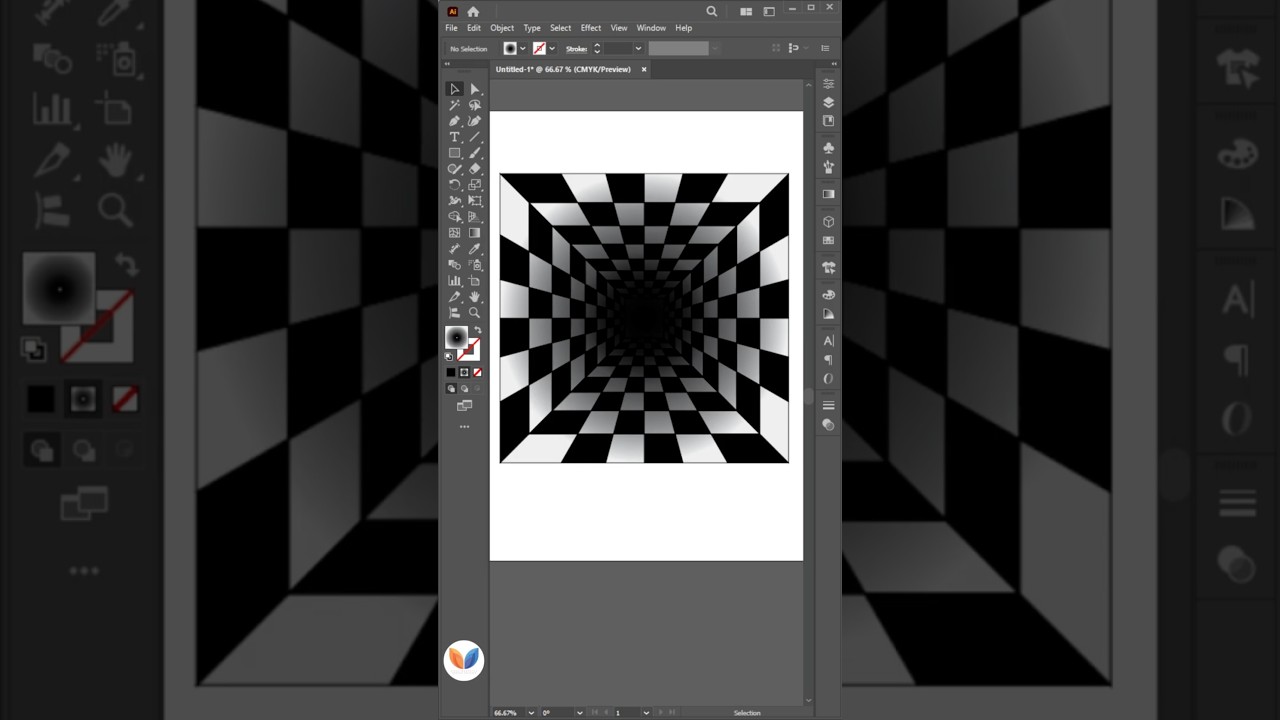Viewport: 1280px width, 720px height.
Task: Reset default fill and stroke
Action: (449, 356)
